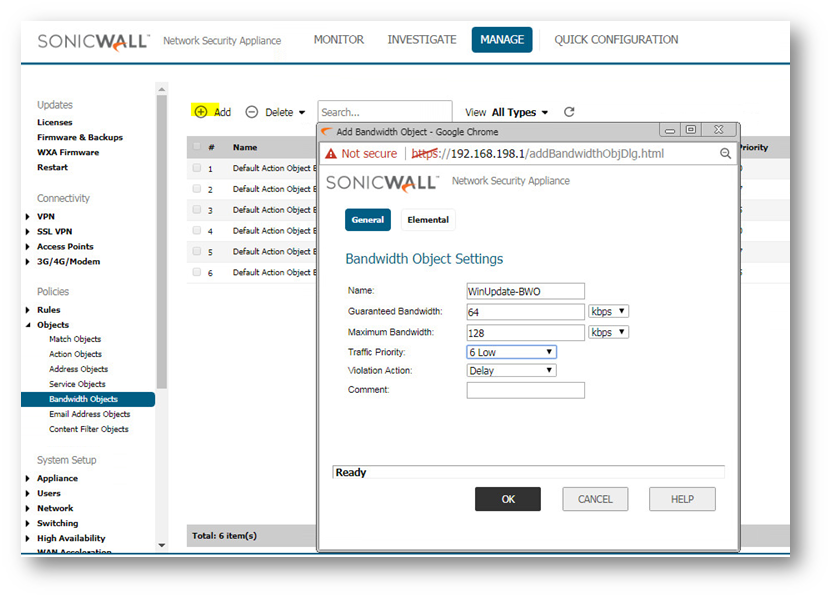Click the zoom magnifier icon in address bar

(x=725, y=154)
